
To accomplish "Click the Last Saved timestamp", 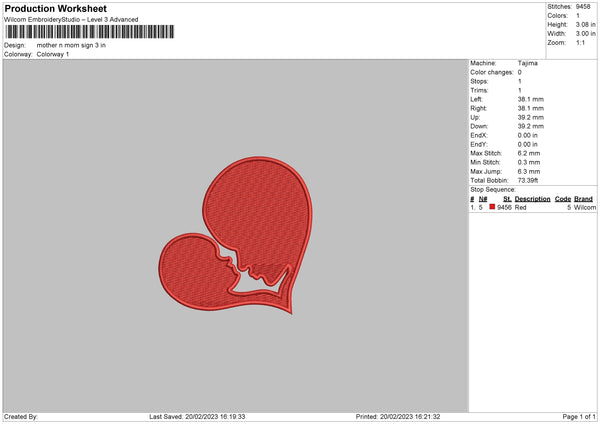I will coord(197,417).
